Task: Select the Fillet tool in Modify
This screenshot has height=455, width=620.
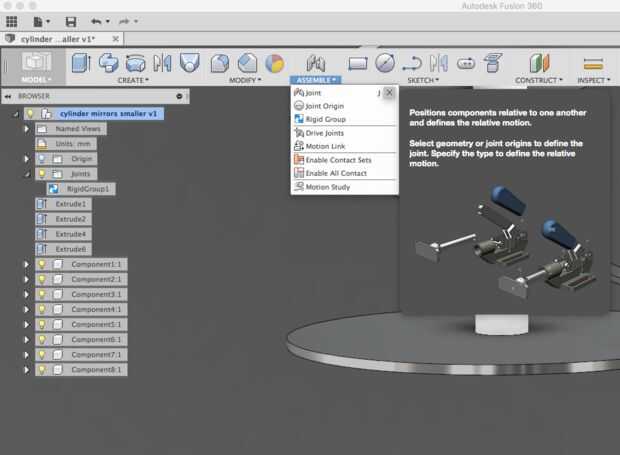Action: click(219, 63)
